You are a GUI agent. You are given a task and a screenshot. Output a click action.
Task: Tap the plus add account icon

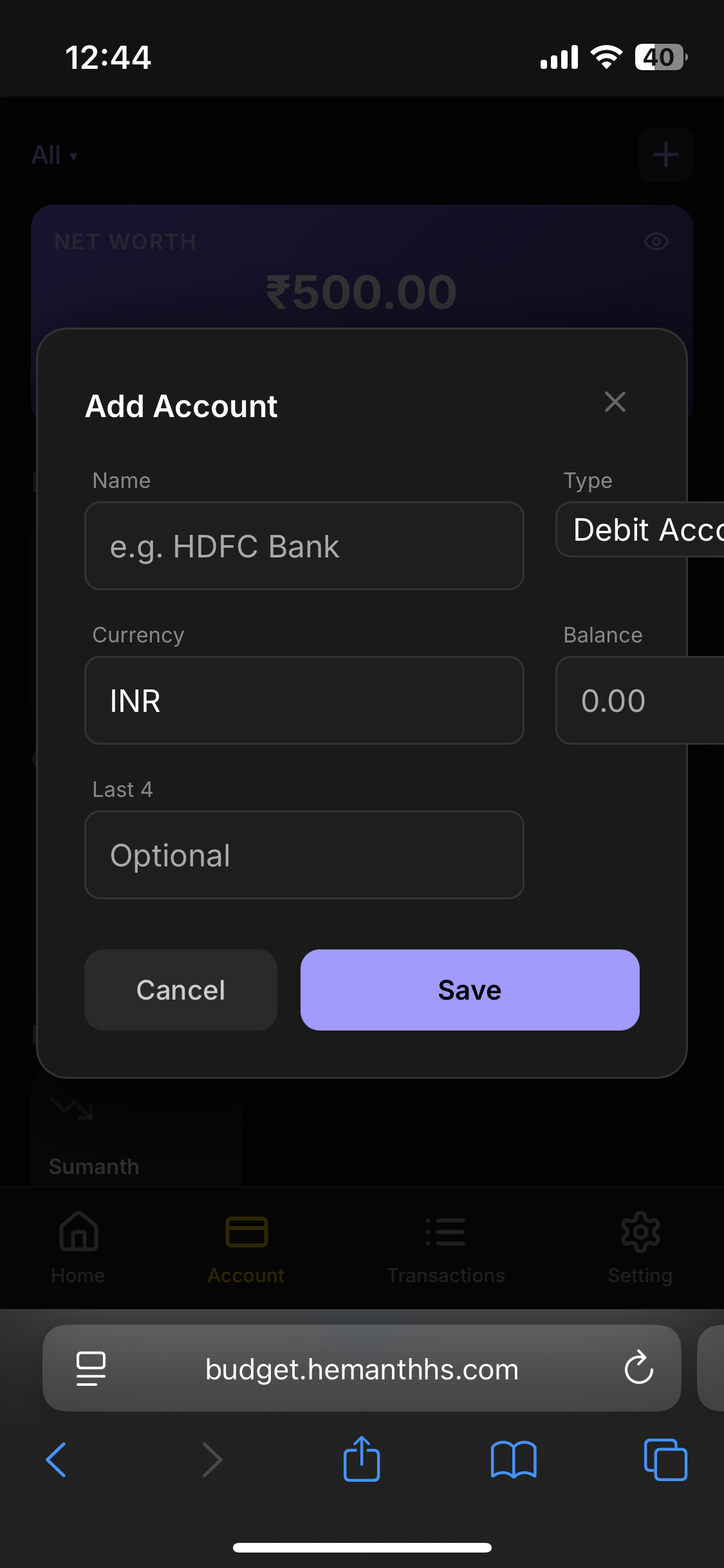(x=665, y=155)
